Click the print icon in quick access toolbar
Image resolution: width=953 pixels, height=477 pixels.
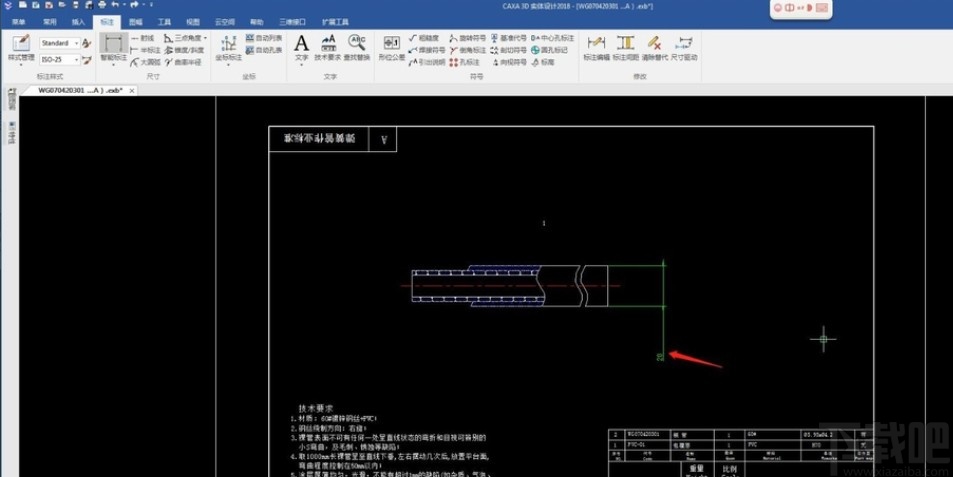(102, 5)
